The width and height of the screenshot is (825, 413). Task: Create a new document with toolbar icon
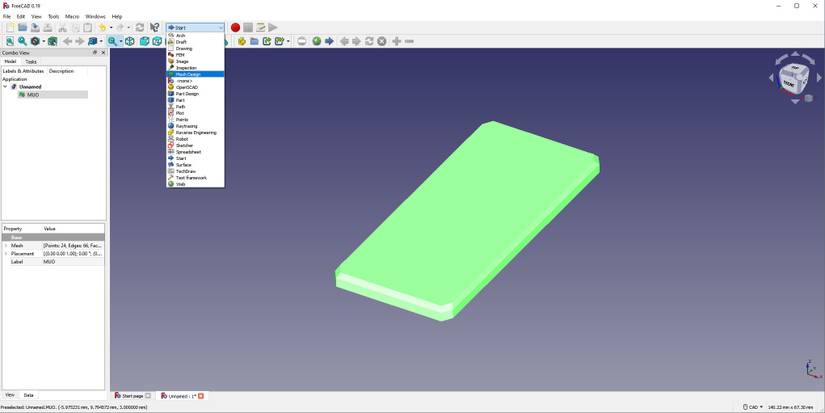click(9, 27)
